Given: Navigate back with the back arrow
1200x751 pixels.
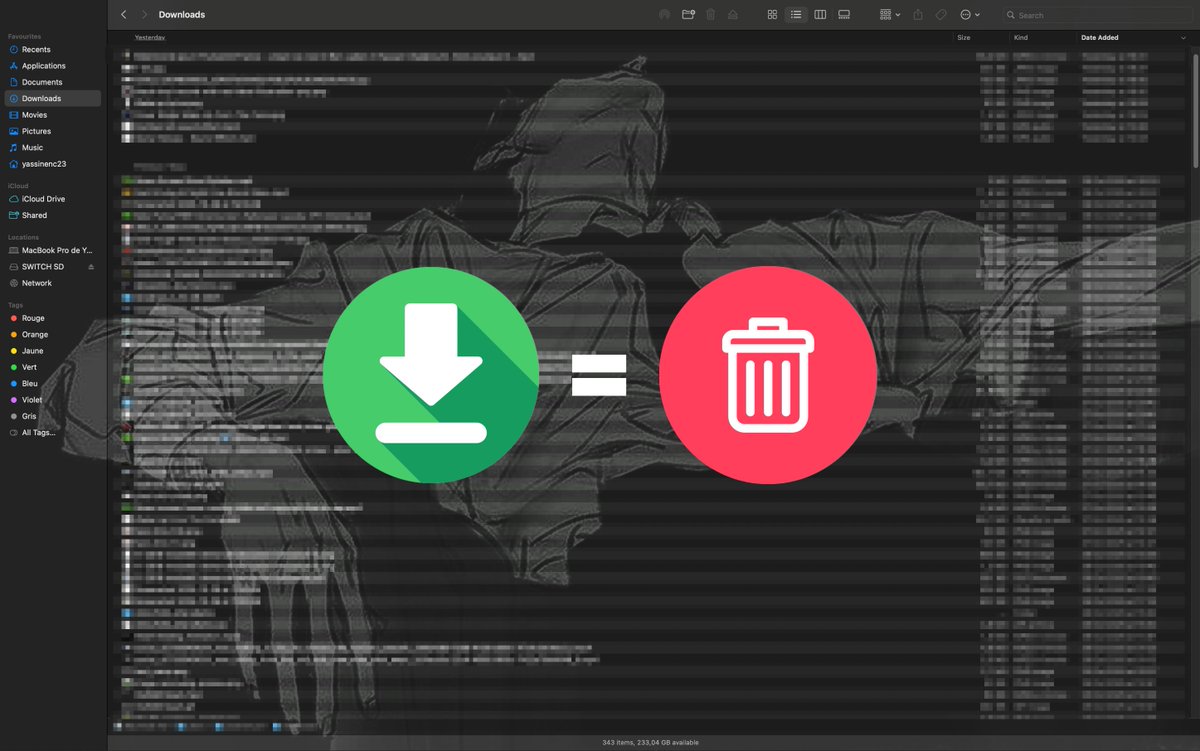Looking at the screenshot, I should [123, 14].
